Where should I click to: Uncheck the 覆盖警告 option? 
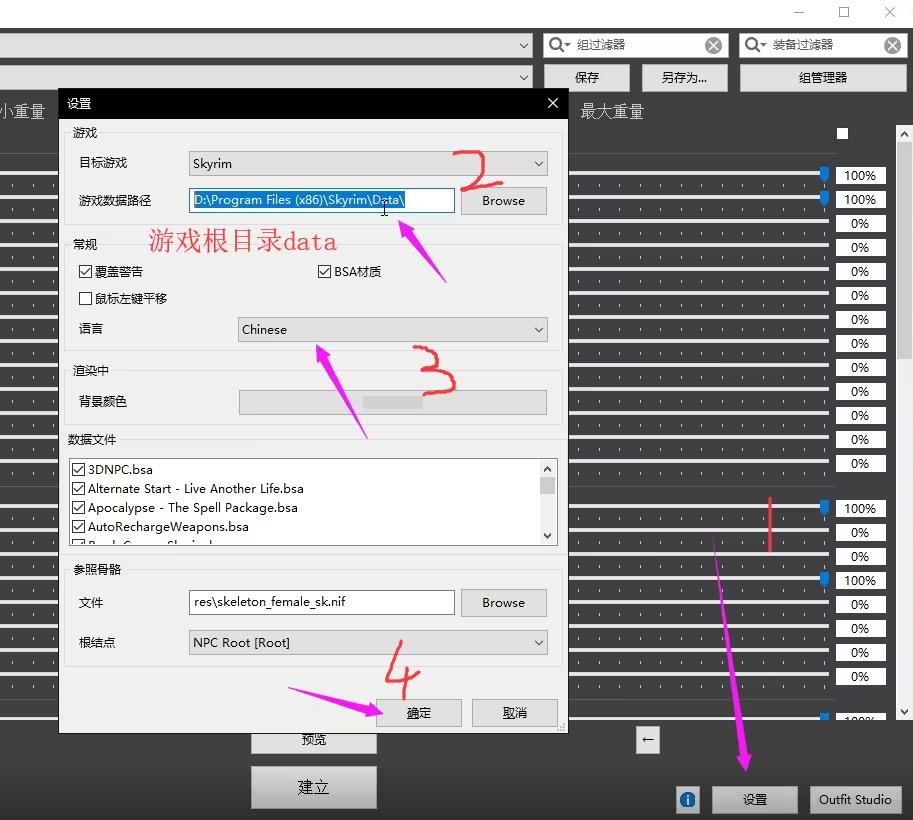[86, 271]
